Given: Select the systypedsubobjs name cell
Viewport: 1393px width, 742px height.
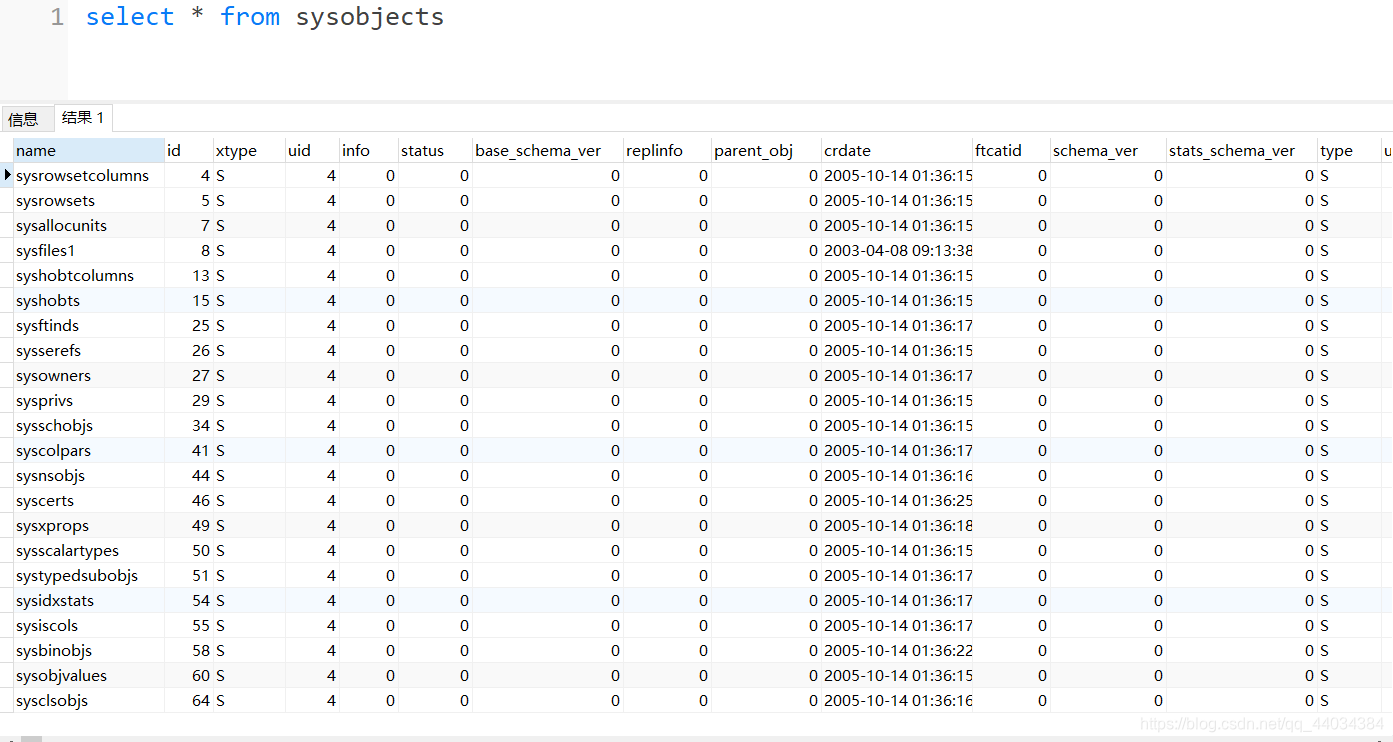Looking at the screenshot, I should [89, 575].
